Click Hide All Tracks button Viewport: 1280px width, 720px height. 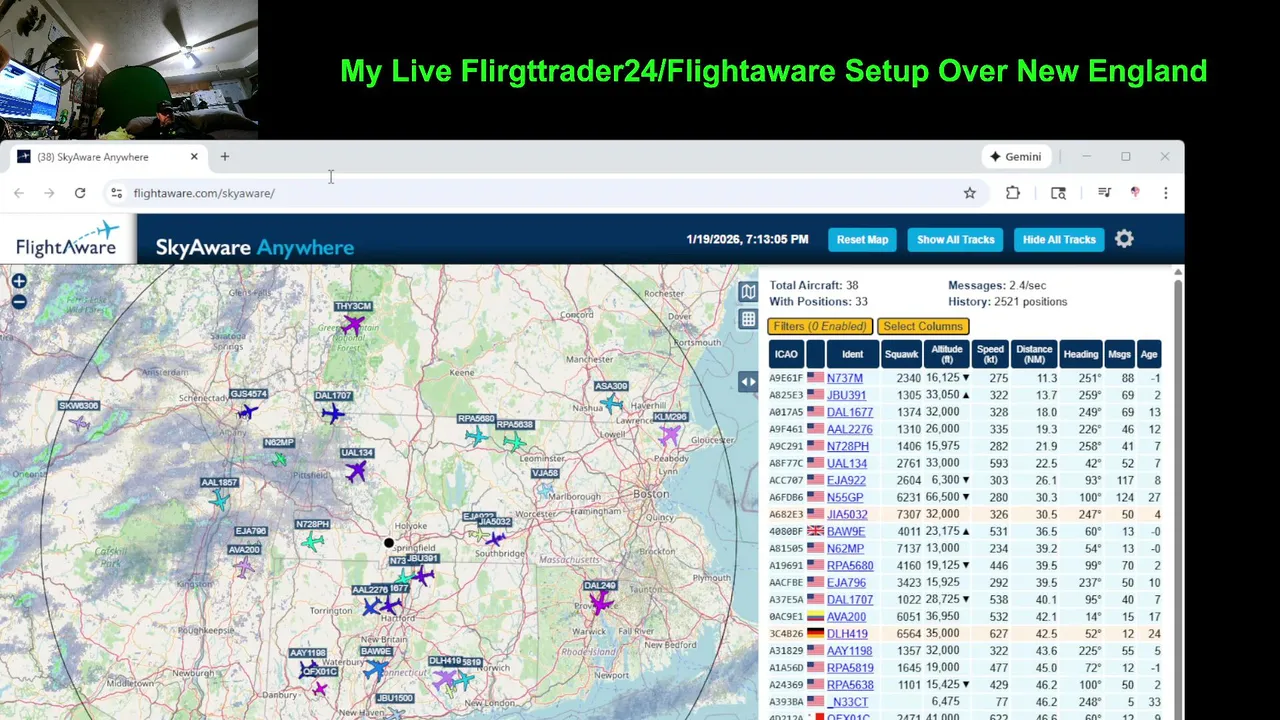[1059, 239]
